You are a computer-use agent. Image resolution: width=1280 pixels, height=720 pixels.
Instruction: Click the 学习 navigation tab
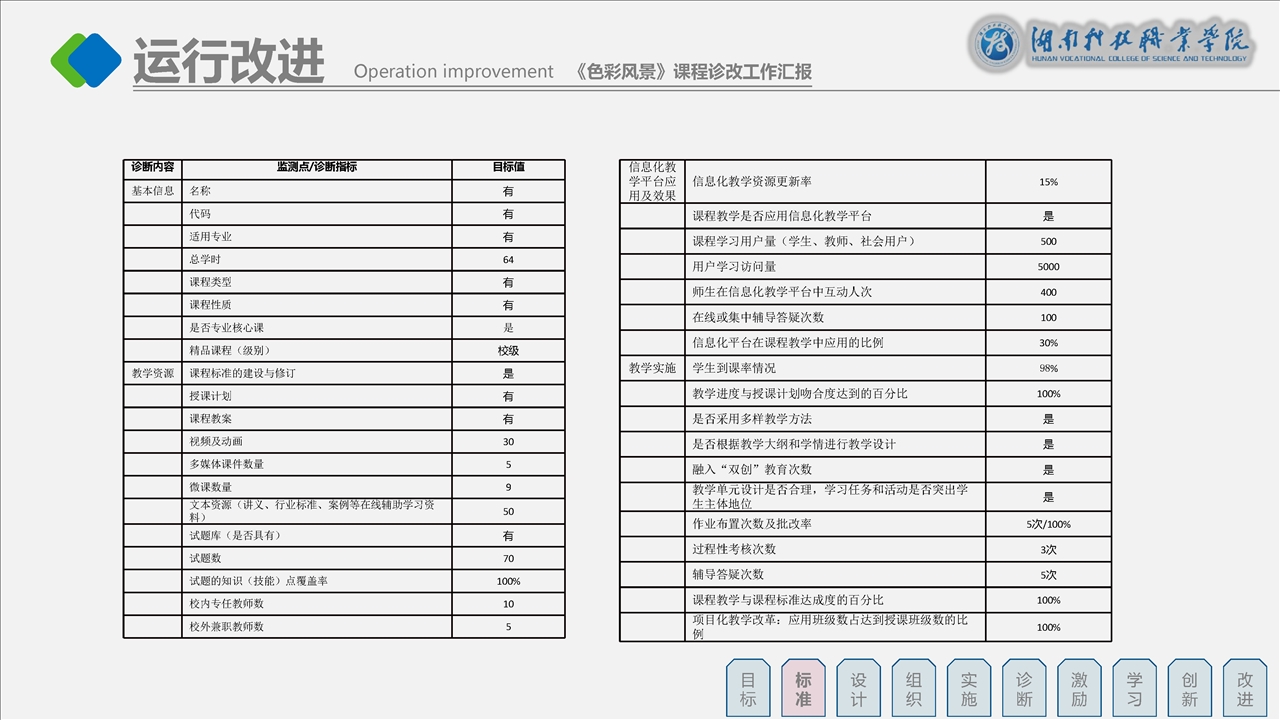click(1134, 689)
